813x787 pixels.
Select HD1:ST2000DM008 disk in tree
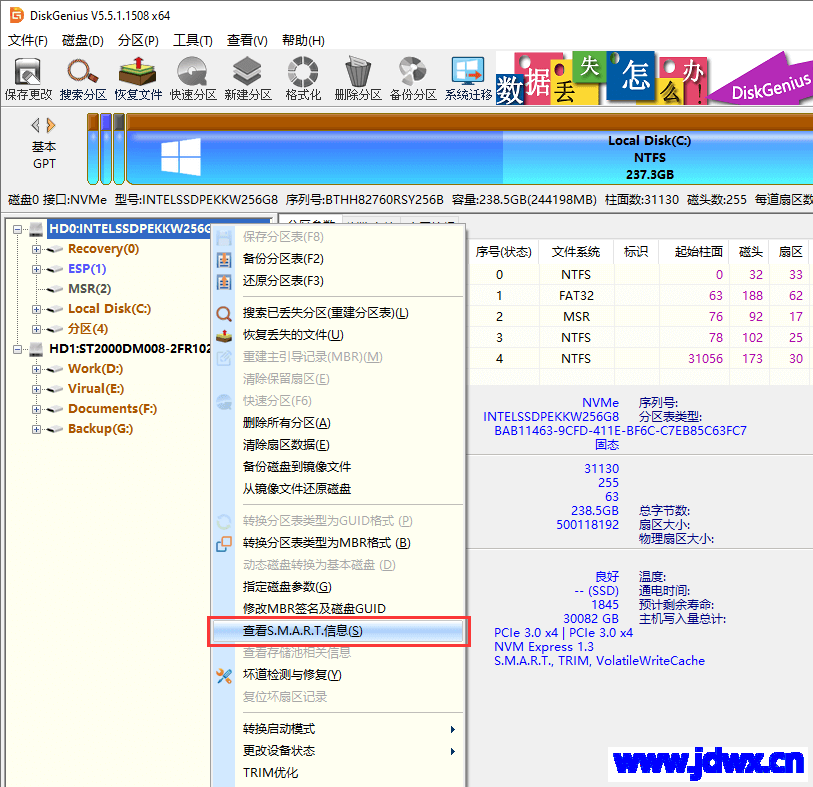coord(130,349)
